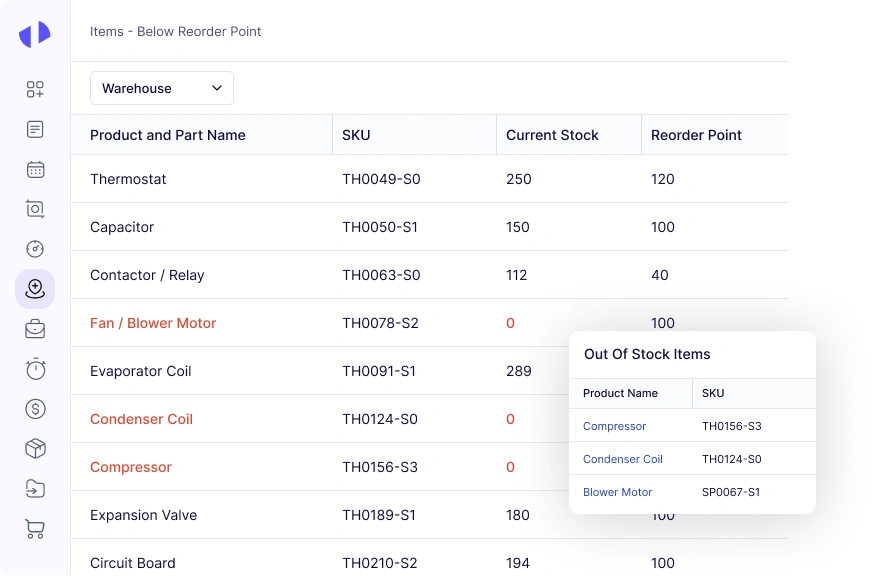Open the shopping cart sidebar icon

click(35, 529)
